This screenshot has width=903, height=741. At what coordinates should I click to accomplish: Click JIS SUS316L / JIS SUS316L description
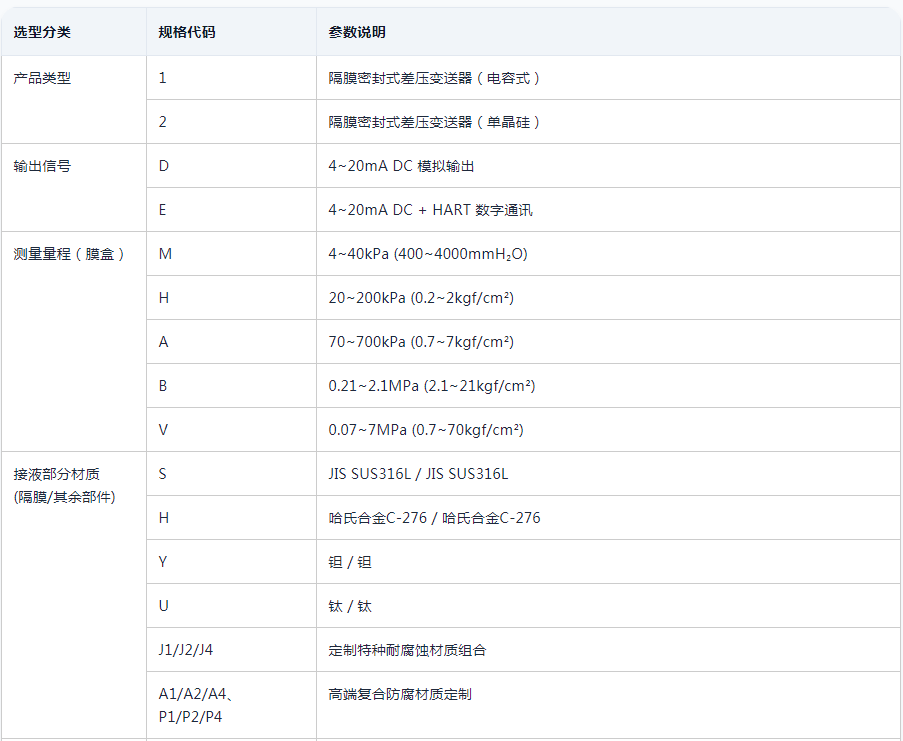[419, 474]
